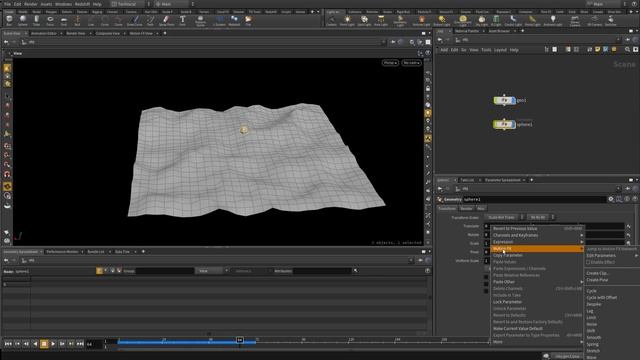This screenshot has width=640, height=360.
Task: Add an Ambient Light from shelf
Action: tap(553, 20)
